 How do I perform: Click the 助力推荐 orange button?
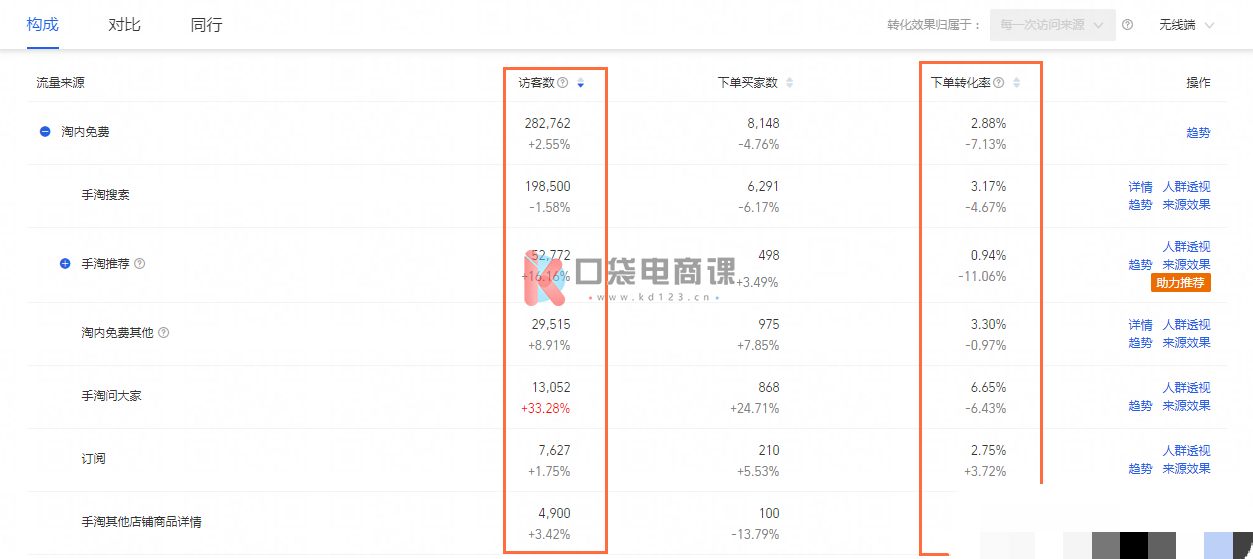point(1181,283)
